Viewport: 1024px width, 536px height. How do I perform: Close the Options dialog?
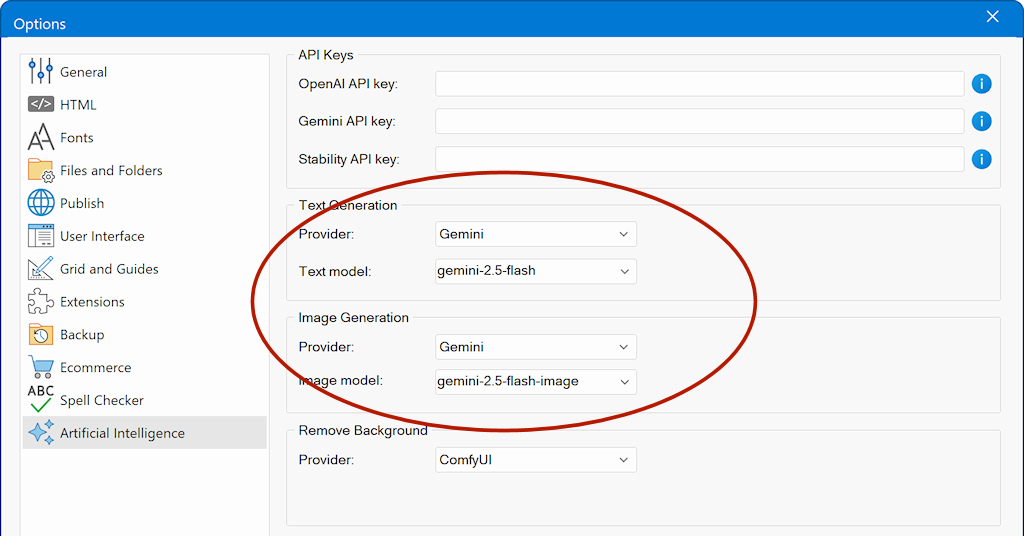coord(992,16)
